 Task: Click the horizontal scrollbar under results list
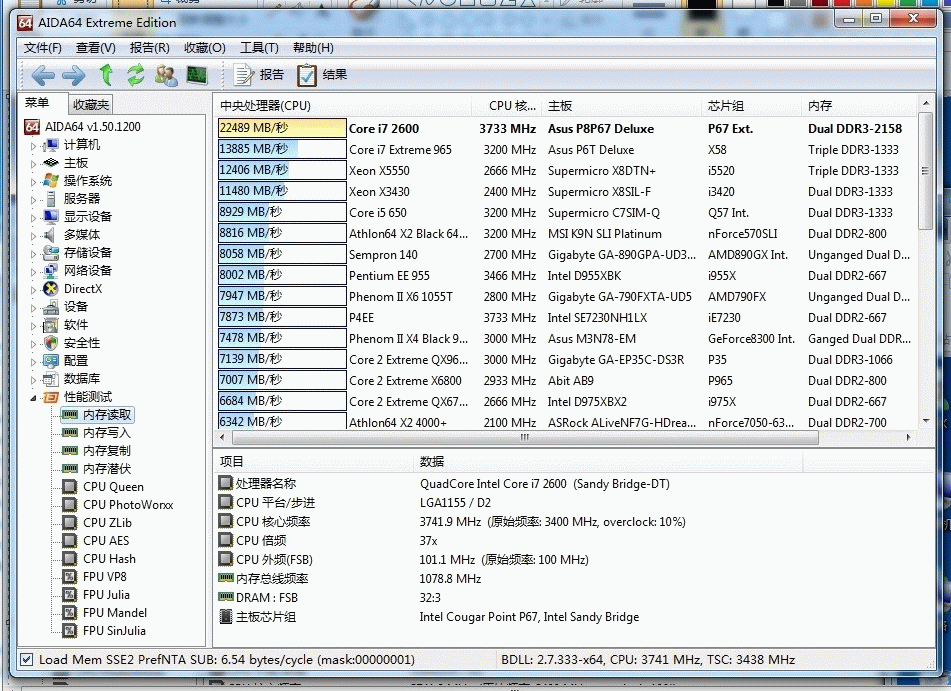tap(525, 438)
